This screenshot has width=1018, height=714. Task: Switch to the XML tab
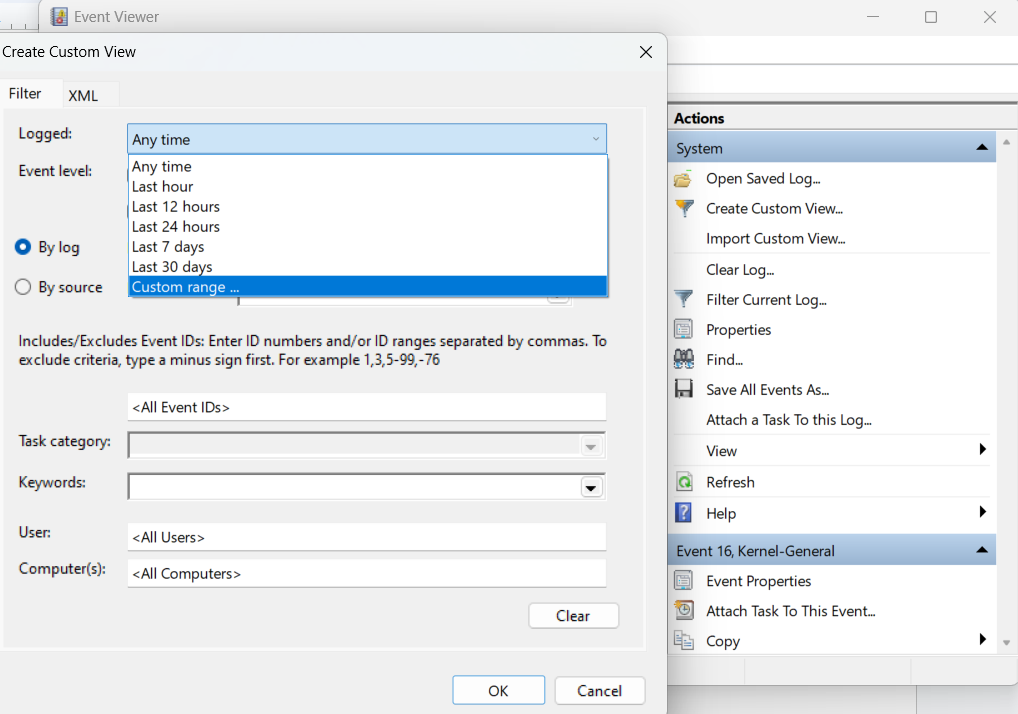coord(83,95)
